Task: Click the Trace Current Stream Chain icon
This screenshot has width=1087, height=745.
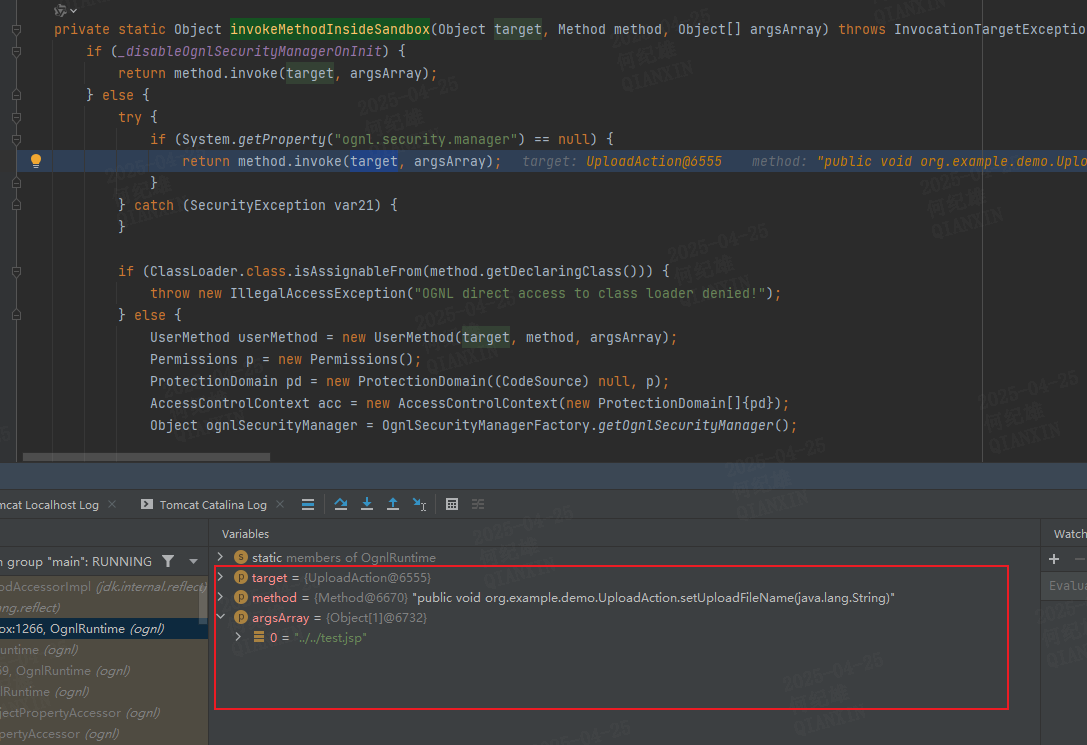Action: [x=478, y=505]
